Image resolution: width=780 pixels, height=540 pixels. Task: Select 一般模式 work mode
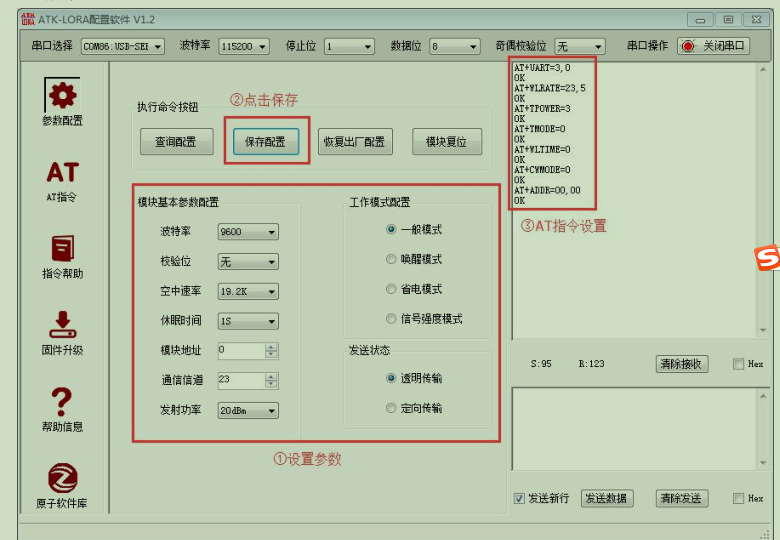(x=391, y=229)
